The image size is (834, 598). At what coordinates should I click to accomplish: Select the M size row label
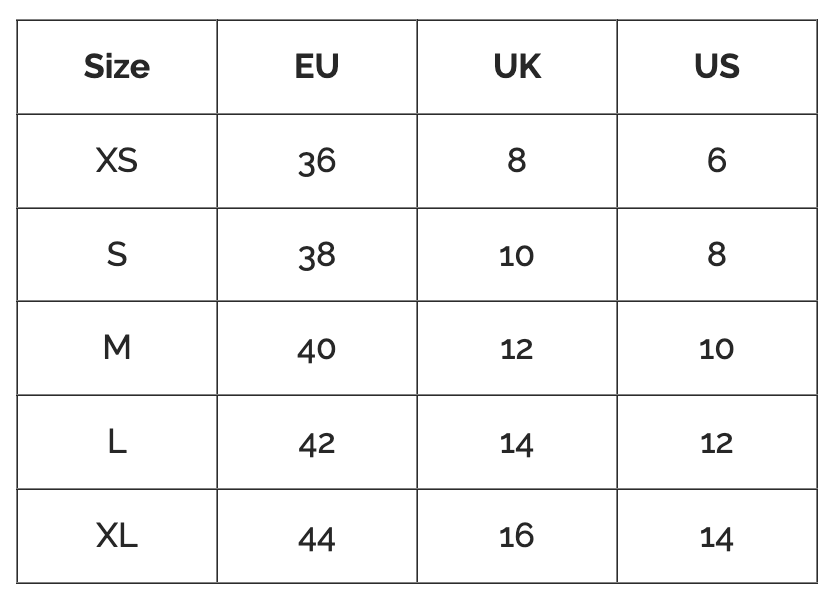(x=117, y=348)
